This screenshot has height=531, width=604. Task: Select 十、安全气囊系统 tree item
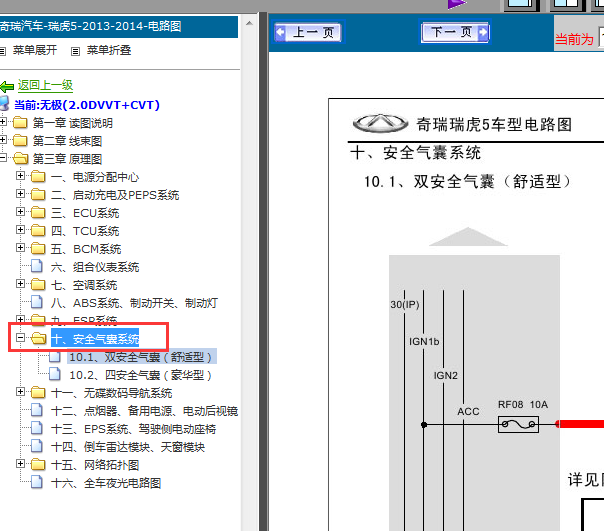click(x=95, y=339)
